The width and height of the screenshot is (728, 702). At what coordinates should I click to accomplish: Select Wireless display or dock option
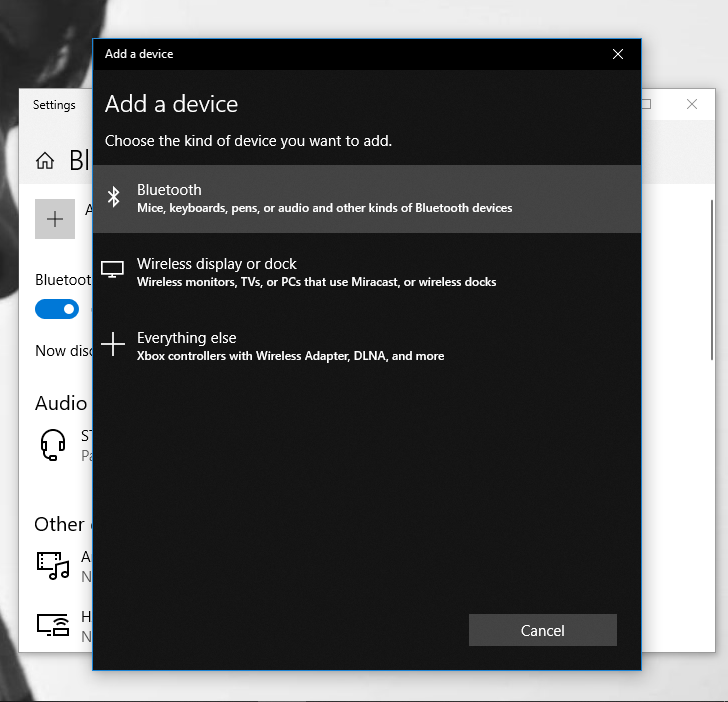[x=366, y=272]
